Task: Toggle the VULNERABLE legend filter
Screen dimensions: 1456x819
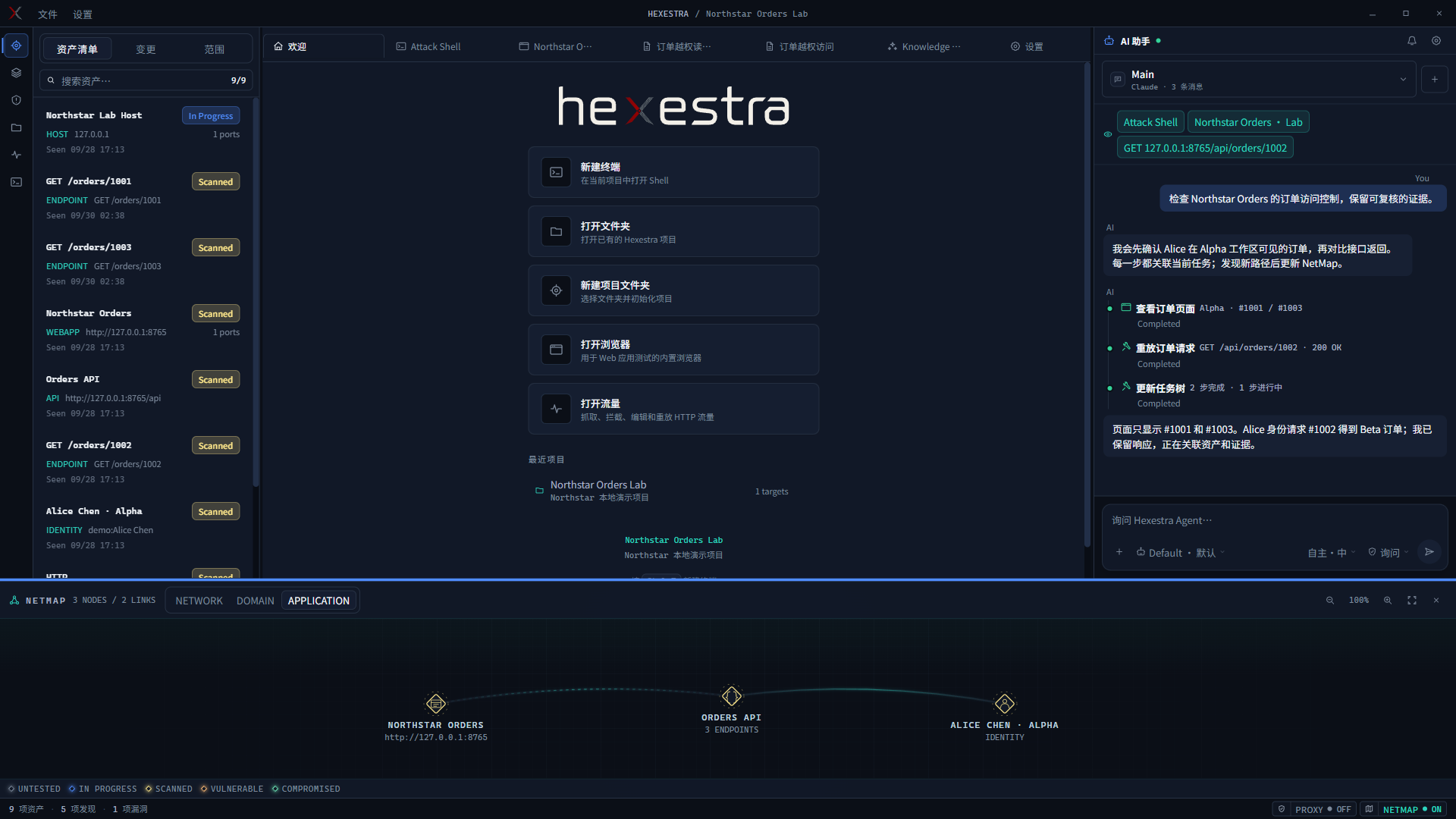Action: 232,789
